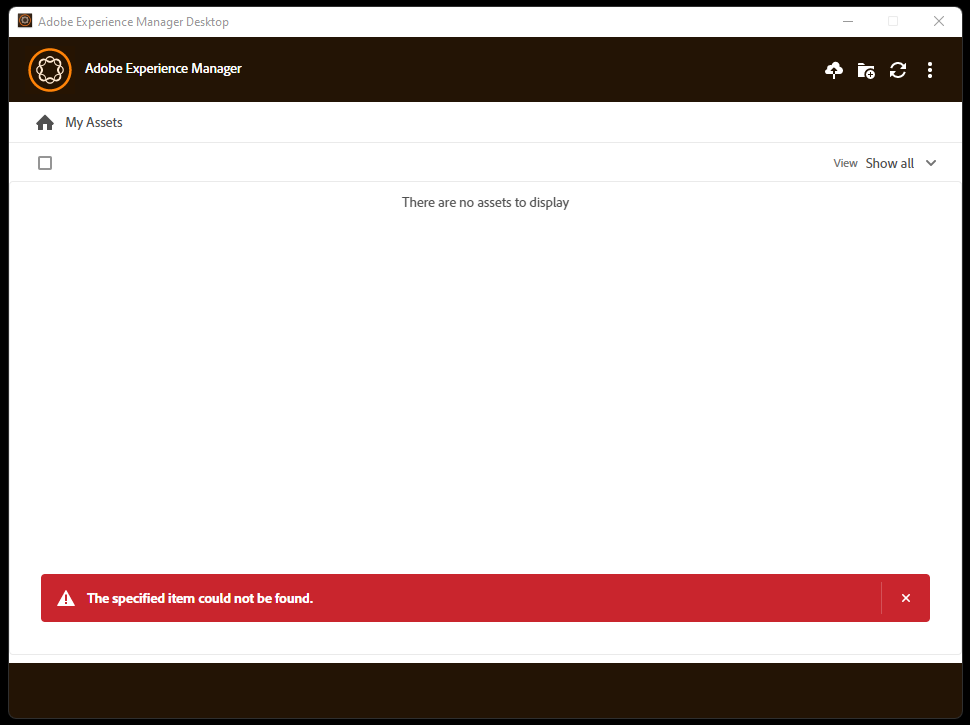Minimize the application window

(847, 20)
